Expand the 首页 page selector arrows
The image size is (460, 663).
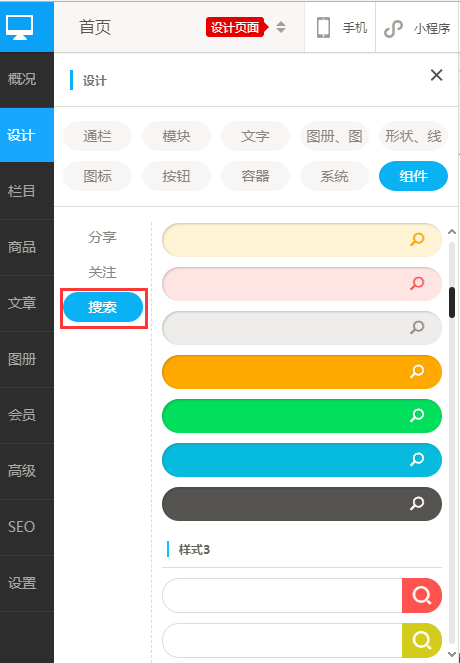click(281, 27)
